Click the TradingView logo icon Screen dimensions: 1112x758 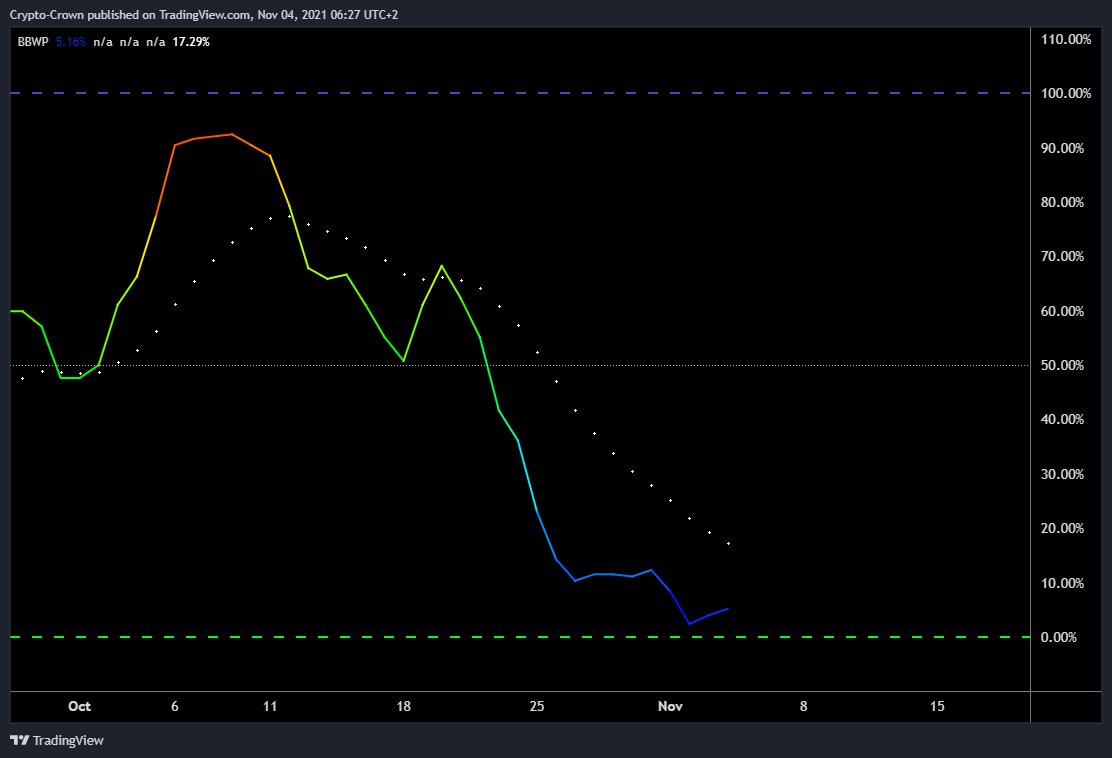(20, 740)
